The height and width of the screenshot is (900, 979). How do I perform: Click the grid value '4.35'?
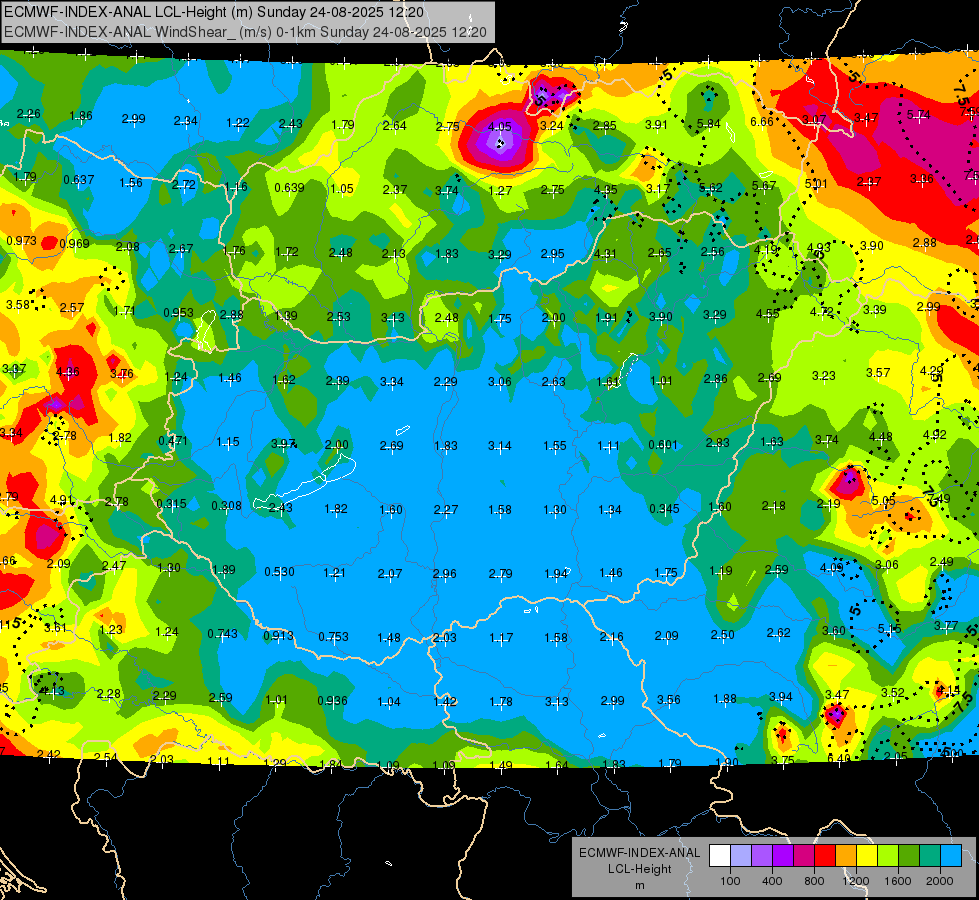pos(605,189)
